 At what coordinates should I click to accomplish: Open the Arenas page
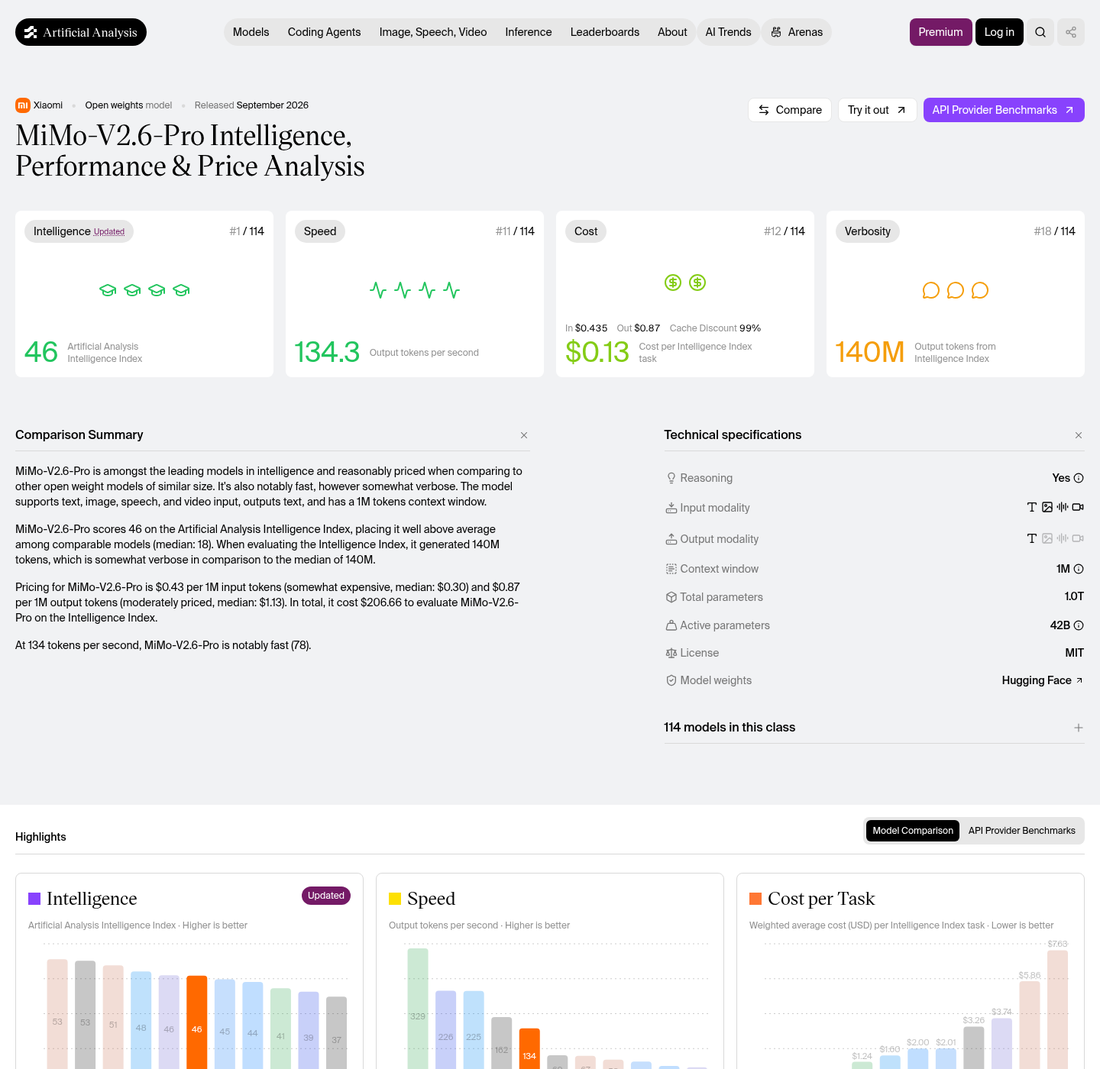796,32
